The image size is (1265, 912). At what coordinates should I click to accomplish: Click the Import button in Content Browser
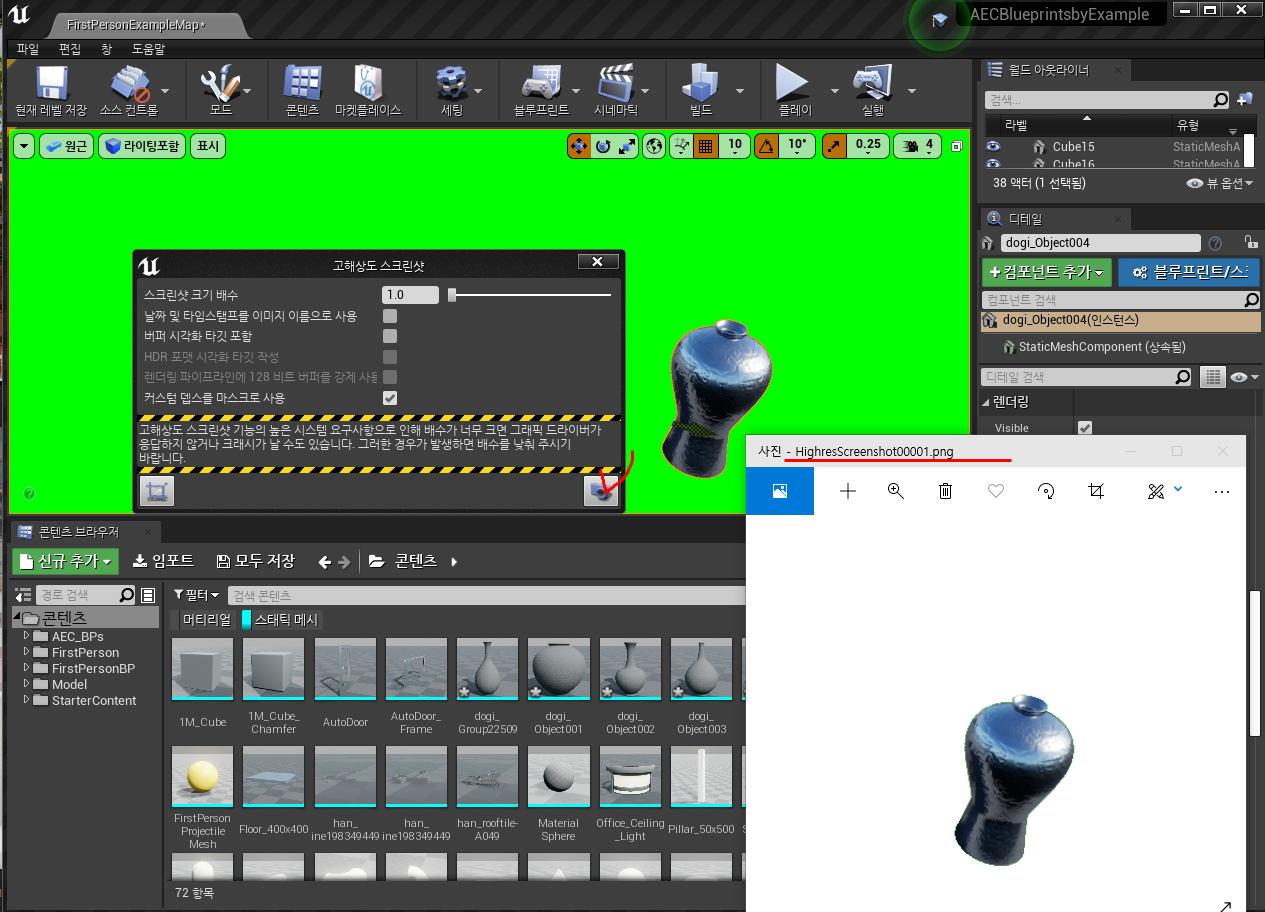coord(164,561)
